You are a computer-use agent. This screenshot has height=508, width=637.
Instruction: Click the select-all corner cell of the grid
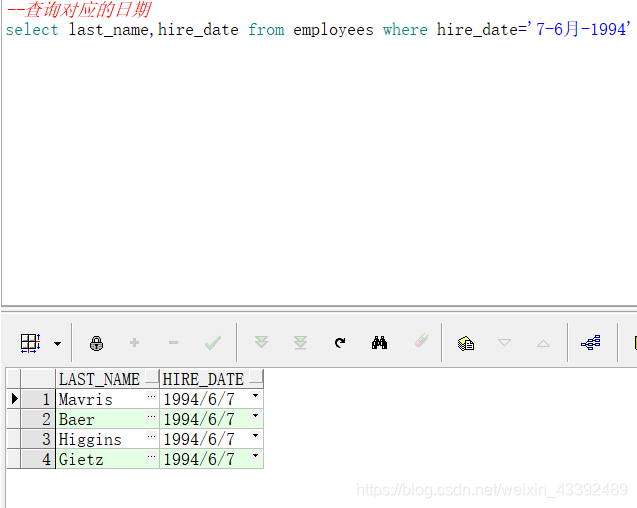point(38,379)
